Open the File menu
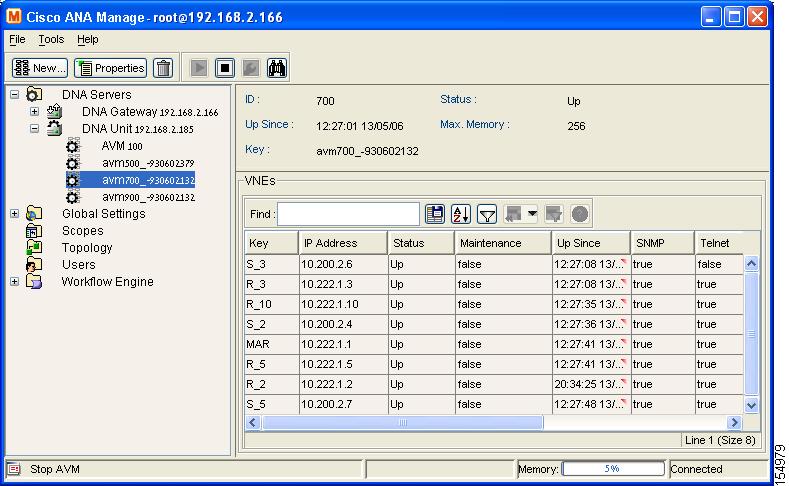The image size is (789, 486). [x=17, y=39]
